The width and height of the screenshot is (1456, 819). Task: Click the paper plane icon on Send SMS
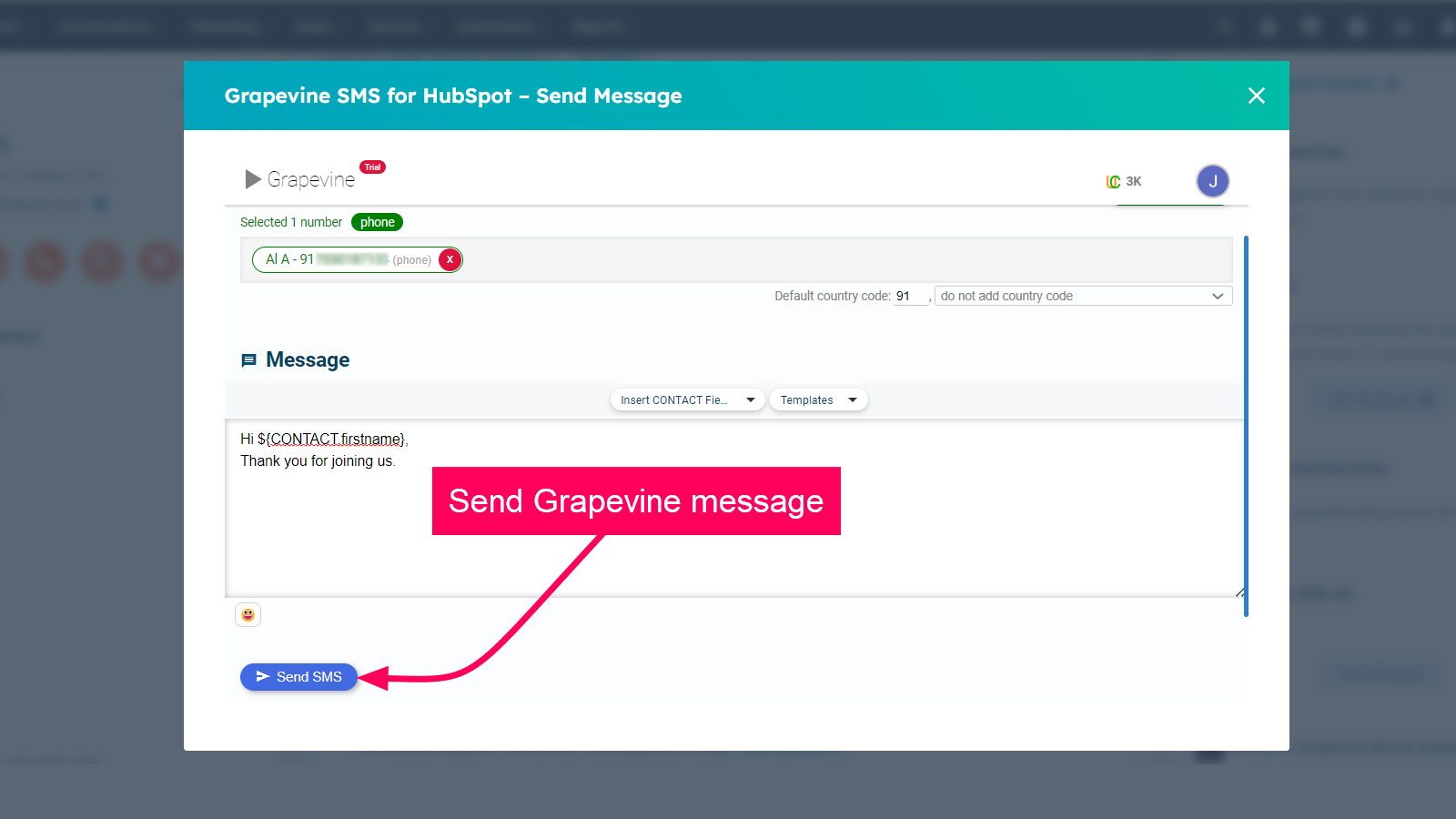(x=263, y=676)
